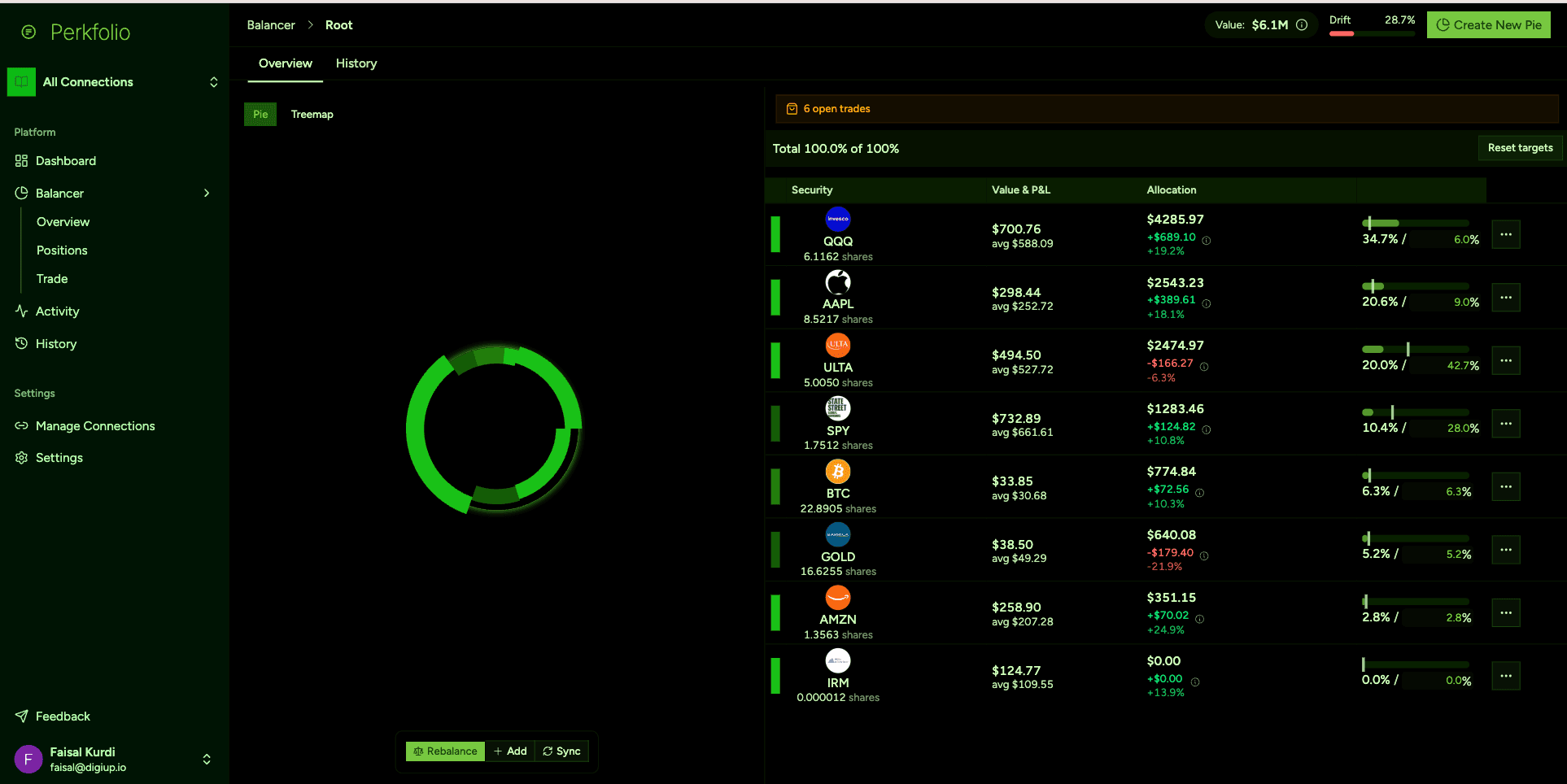
Task: Click the QQQ Invesco logo
Action: 838,219
